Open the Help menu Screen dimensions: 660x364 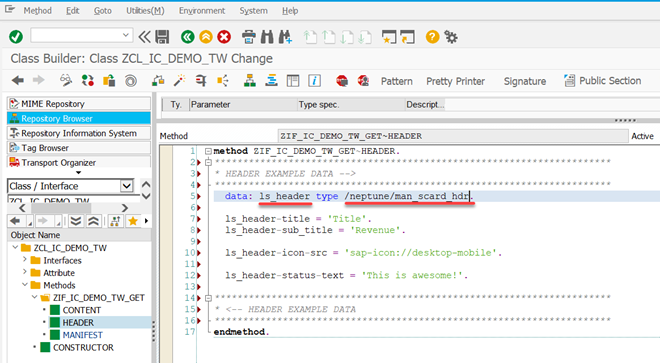click(x=290, y=11)
